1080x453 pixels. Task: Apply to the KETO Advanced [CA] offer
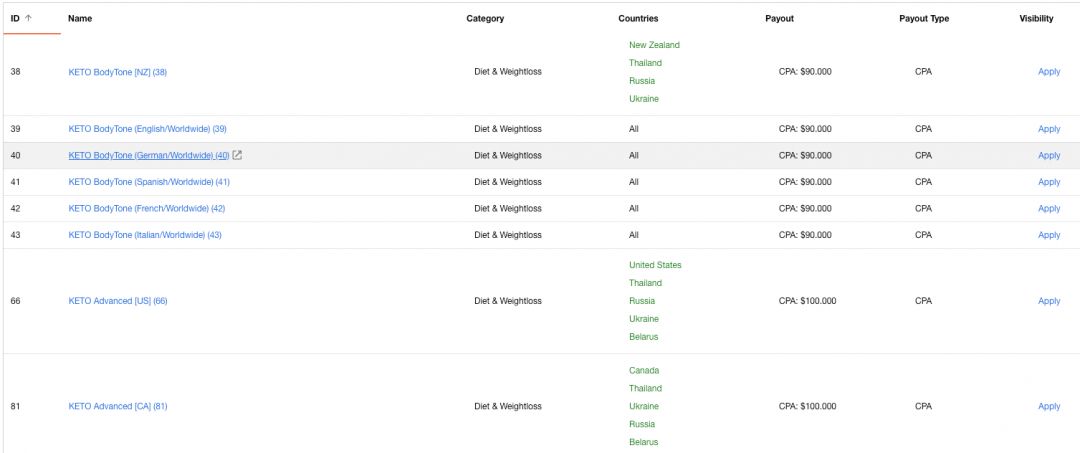tap(1048, 406)
